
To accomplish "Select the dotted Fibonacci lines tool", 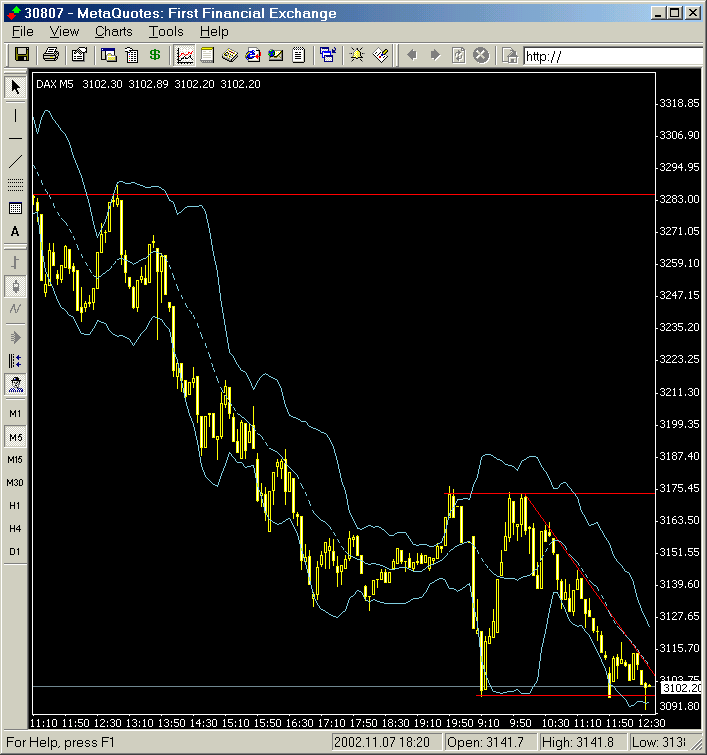I will [x=15, y=184].
